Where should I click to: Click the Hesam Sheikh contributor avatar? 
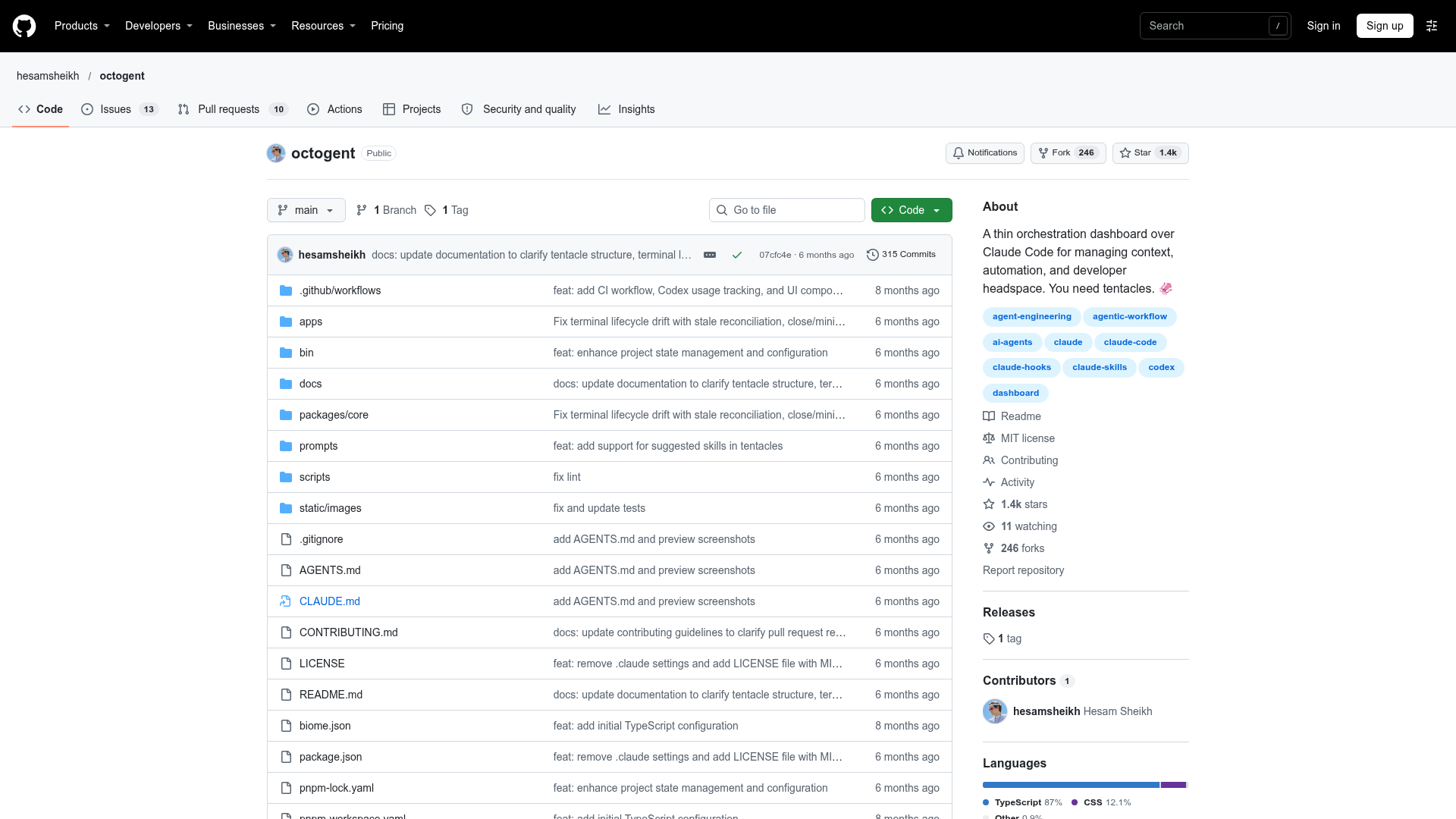[x=995, y=711]
